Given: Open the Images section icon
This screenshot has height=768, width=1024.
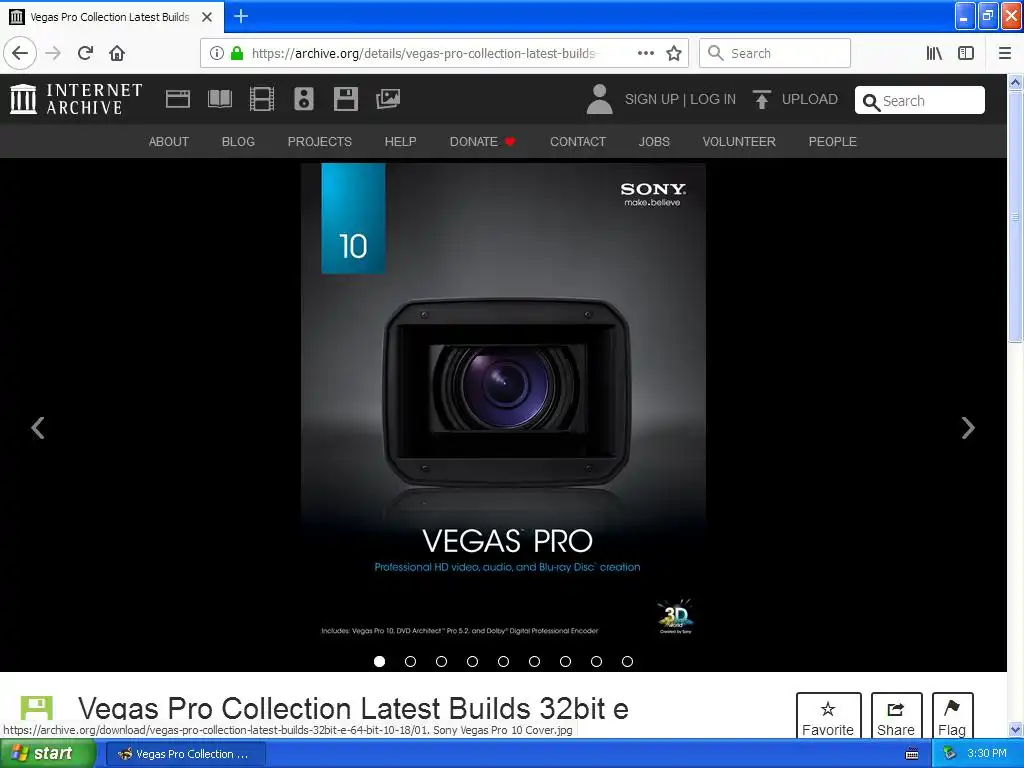Looking at the screenshot, I should [x=388, y=99].
